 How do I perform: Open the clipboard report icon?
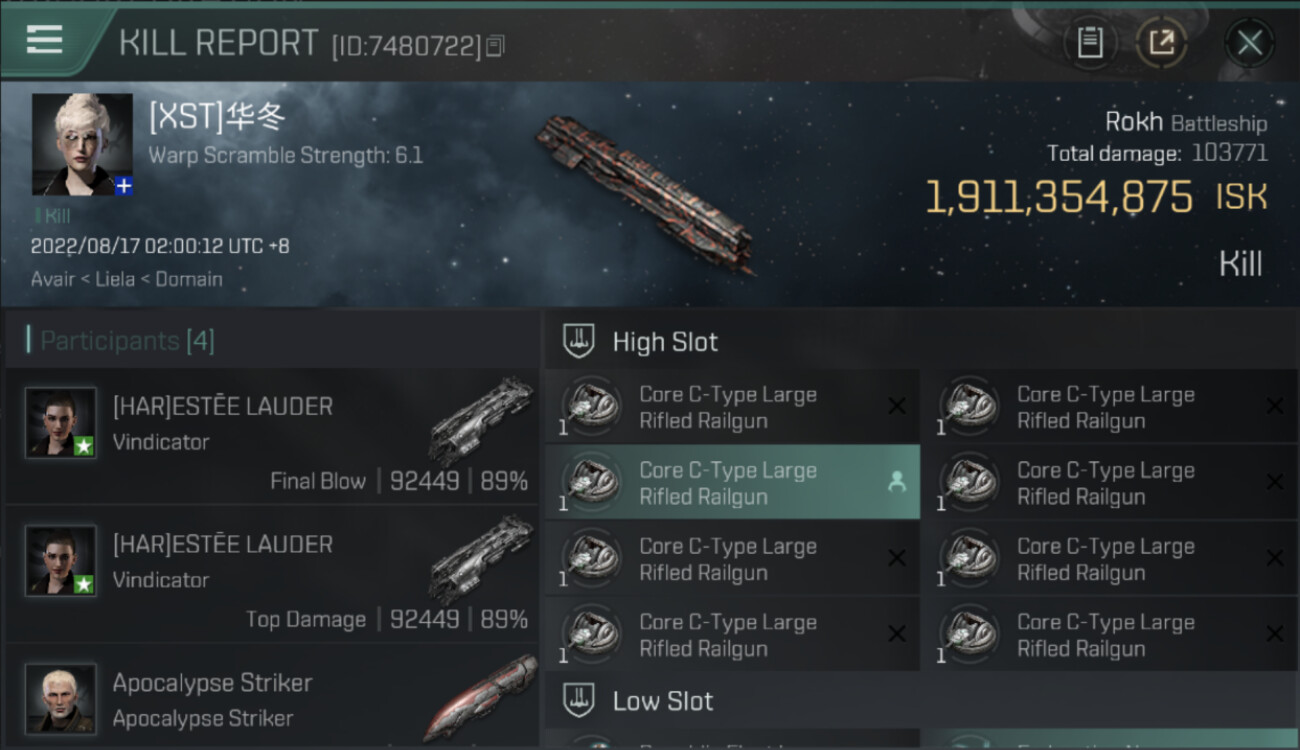coord(1089,43)
